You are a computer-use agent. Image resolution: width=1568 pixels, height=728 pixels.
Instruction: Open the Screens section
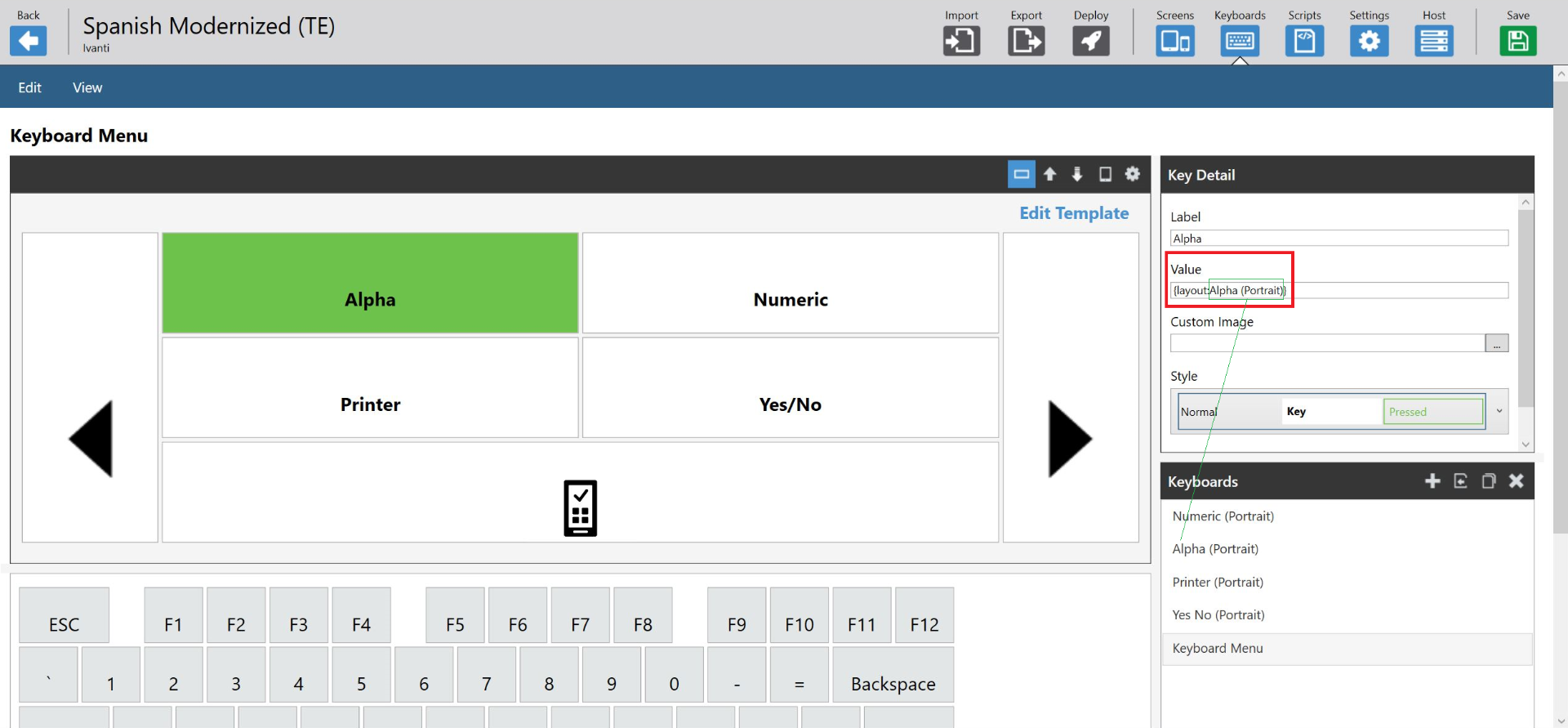1174,41
